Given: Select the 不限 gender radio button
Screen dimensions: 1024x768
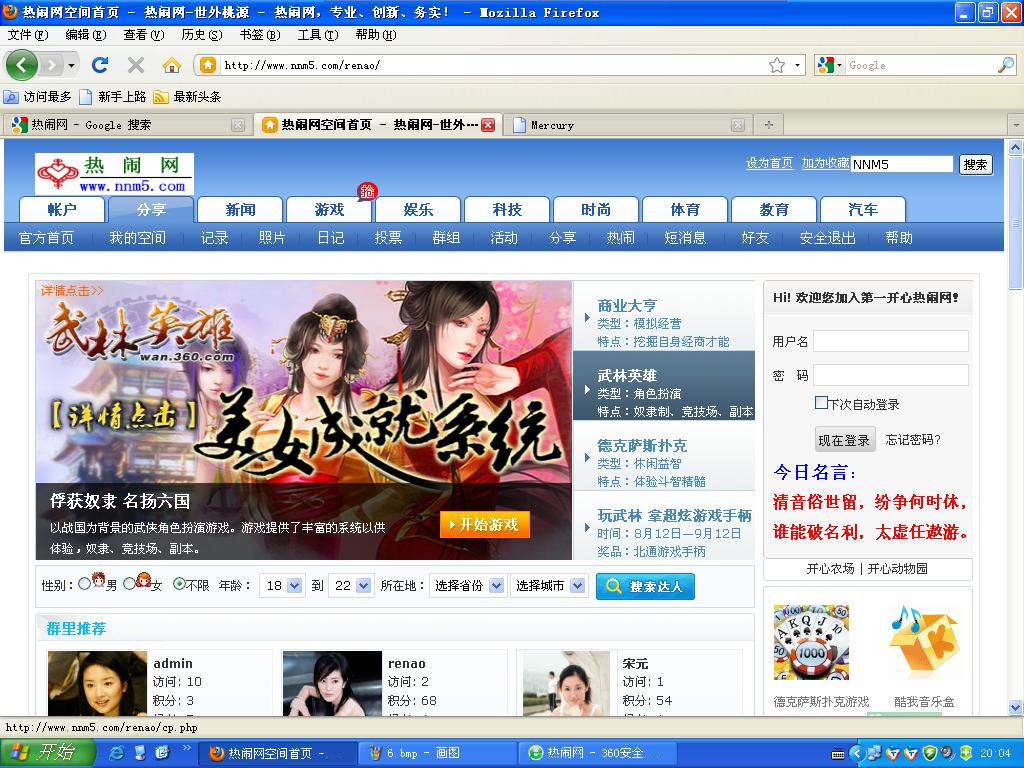Looking at the screenshot, I should pyautogui.click(x=179, y=584).
